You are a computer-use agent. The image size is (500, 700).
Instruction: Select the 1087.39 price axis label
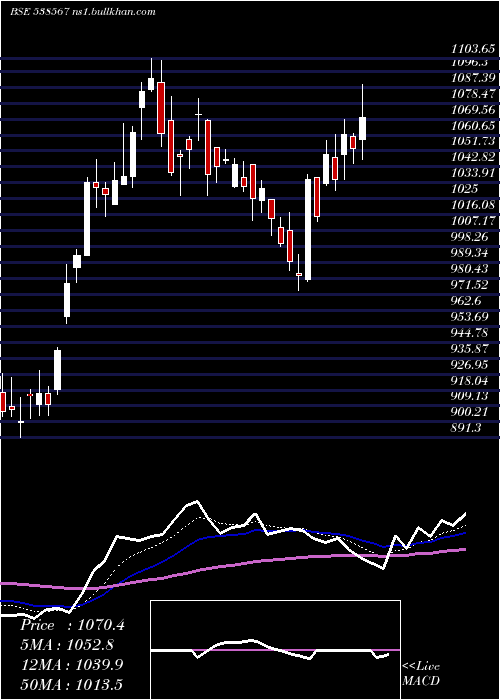pos(473,78)
